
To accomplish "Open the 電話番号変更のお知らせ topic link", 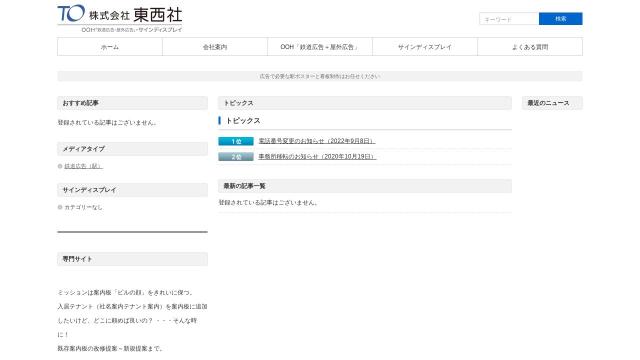I will [317, 141].
